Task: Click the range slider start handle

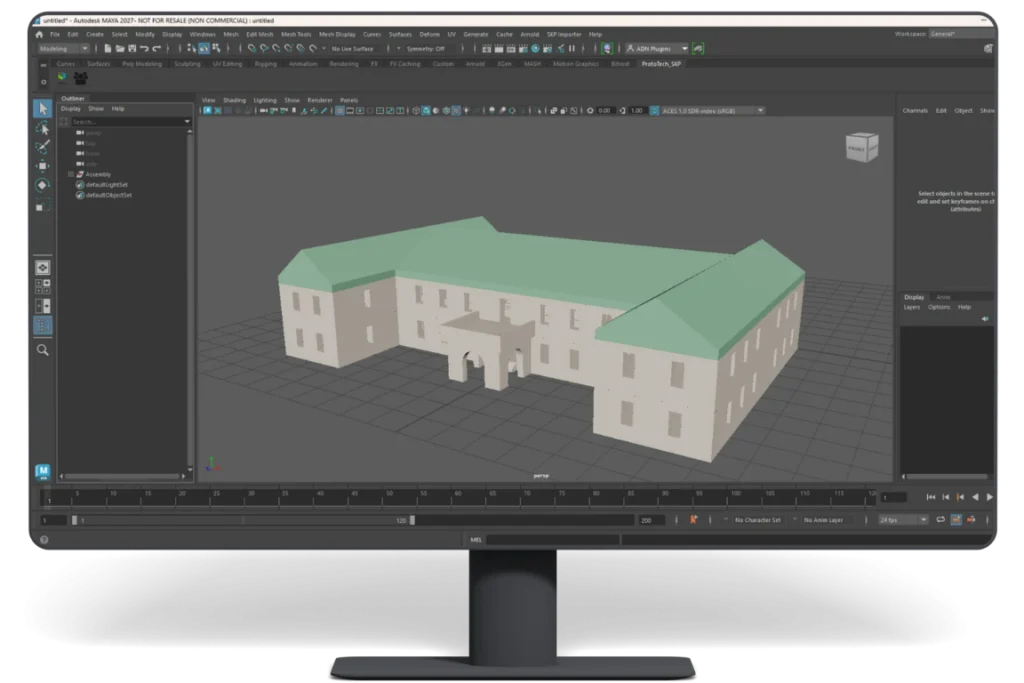Action: [74, 520]
